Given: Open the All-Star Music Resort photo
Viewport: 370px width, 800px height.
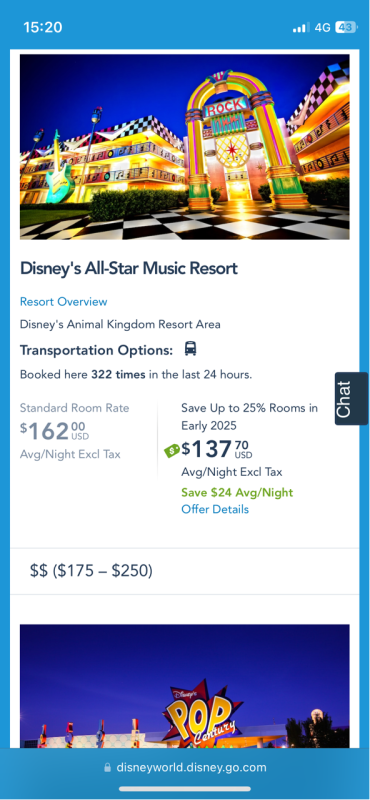Looking at the screenshot, I should (185, 147).
